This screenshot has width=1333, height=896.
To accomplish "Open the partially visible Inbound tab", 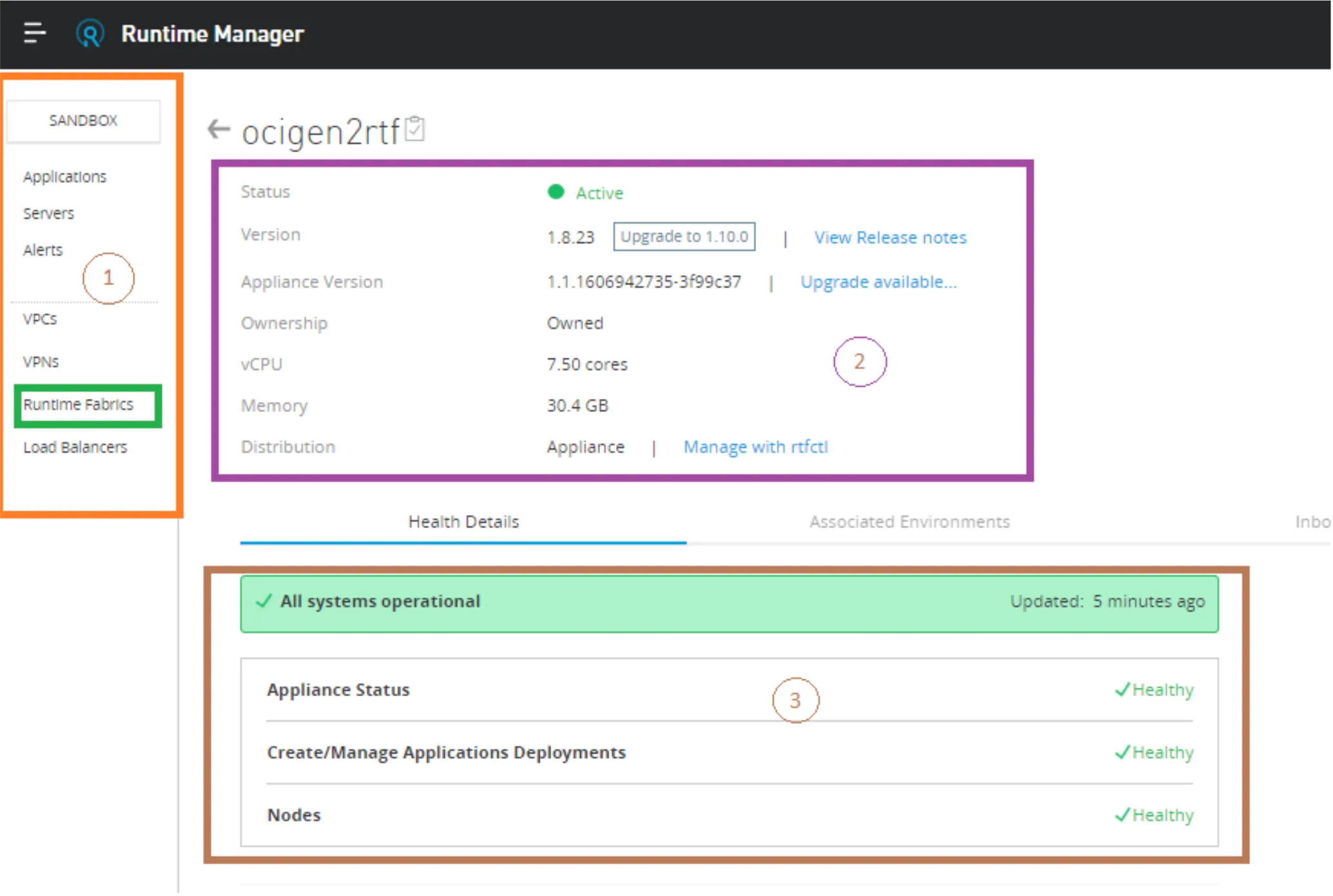I will click(x=1313, y=521).
